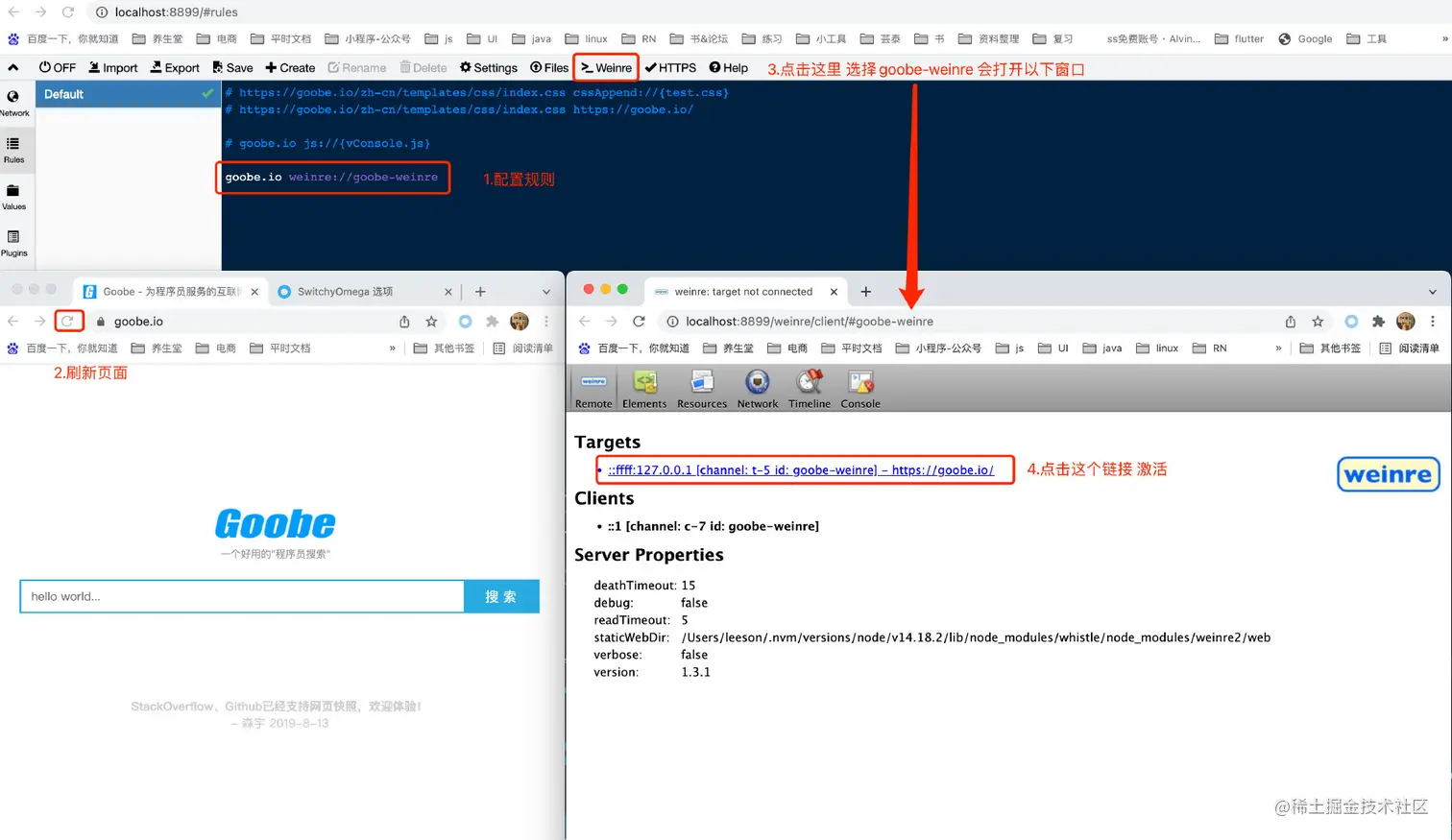Show more bookmarks in weinre window

[1278, 348]
